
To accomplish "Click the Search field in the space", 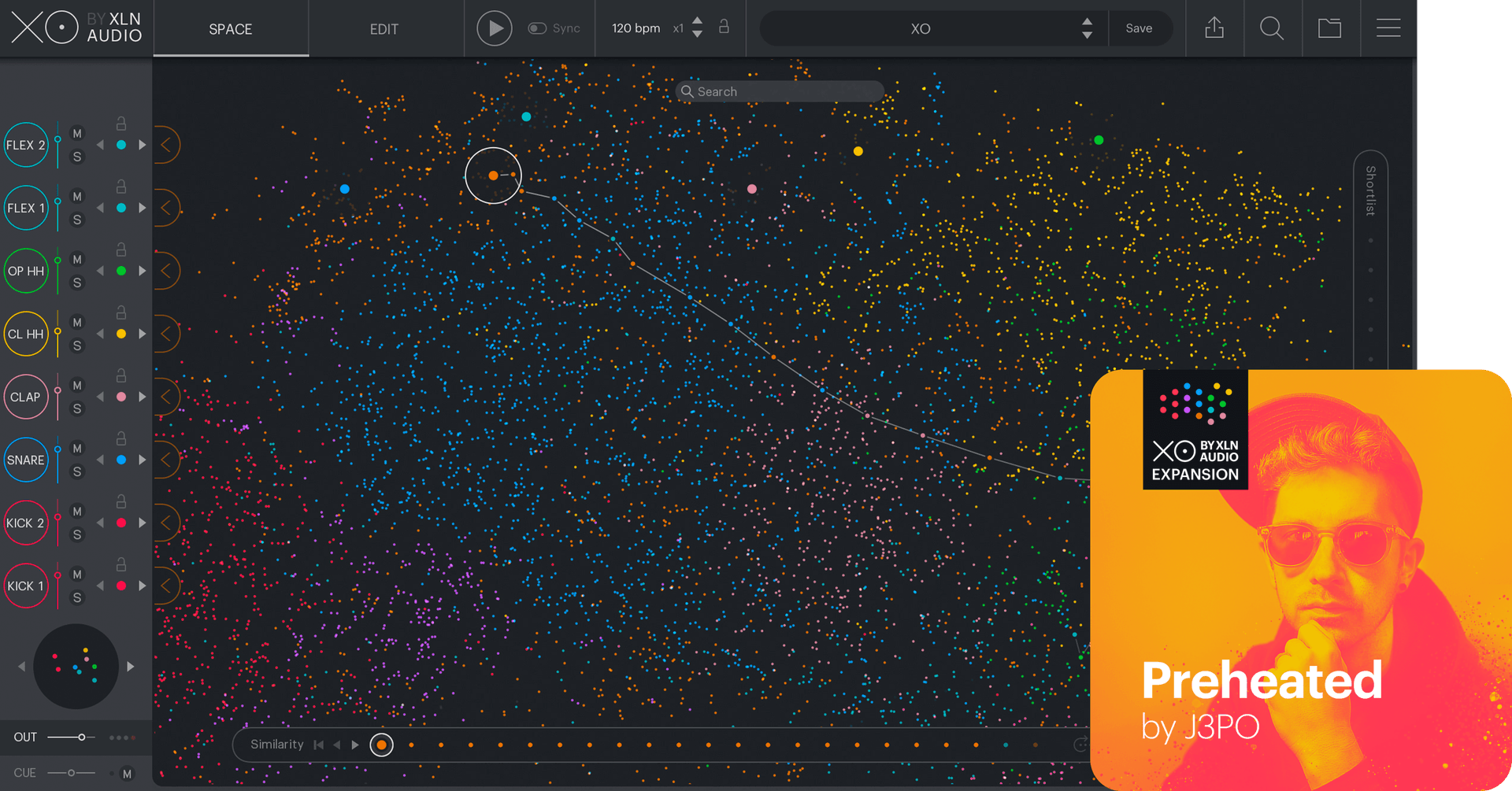I will coord(780,91).
